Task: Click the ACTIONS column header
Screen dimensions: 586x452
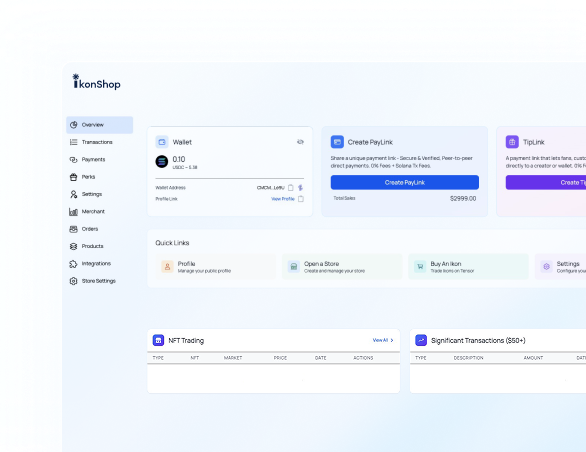Action: [x=363, y=358]
